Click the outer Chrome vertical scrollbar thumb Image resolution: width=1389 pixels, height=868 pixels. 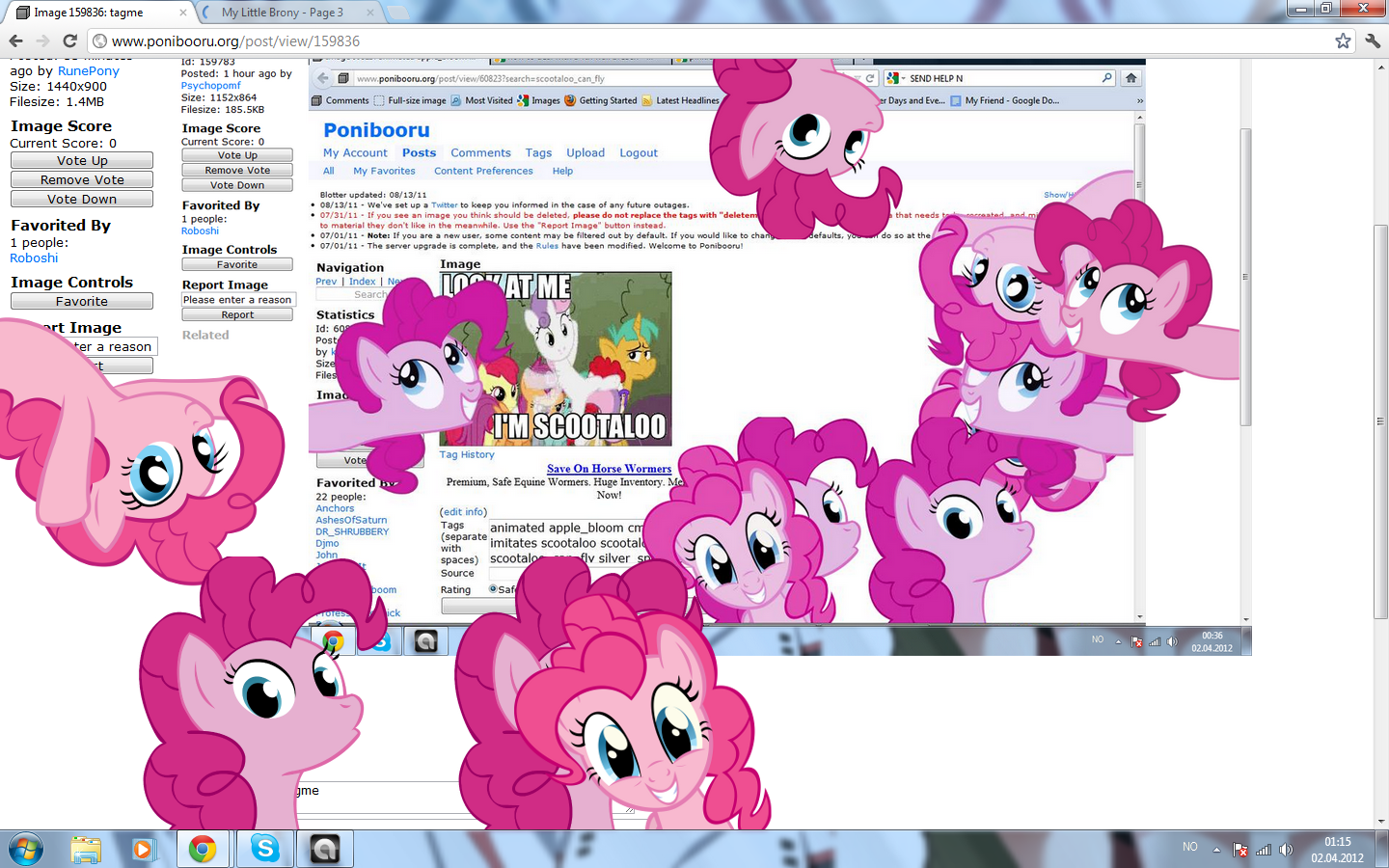[x=1380, y=420]
